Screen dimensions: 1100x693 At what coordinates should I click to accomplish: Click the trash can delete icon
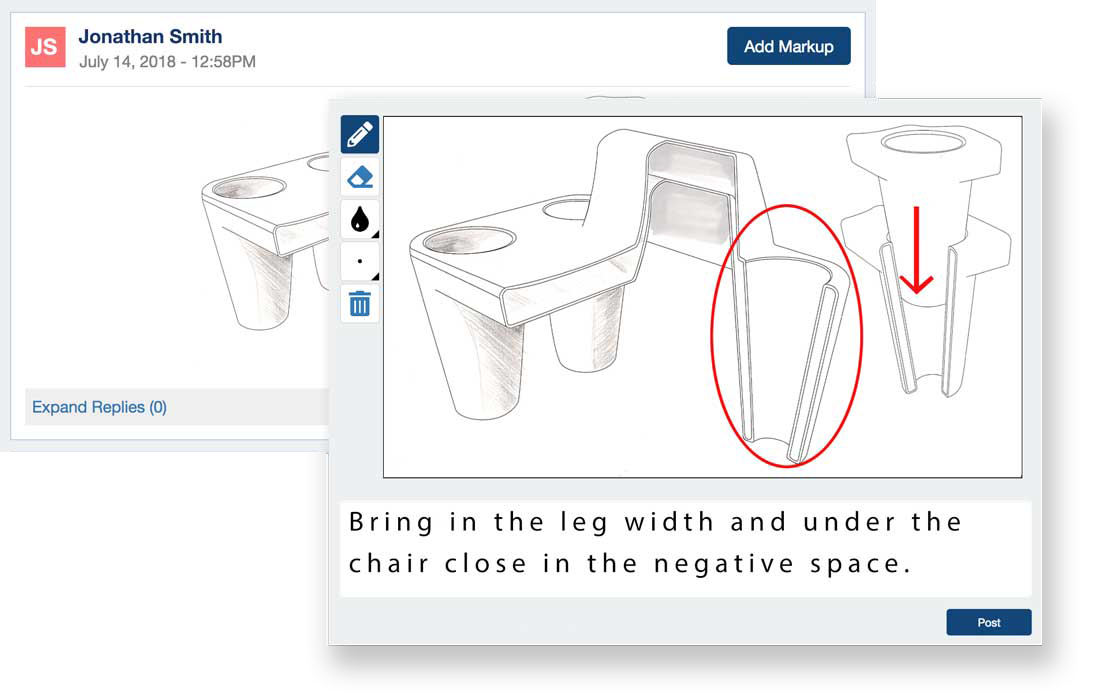(x=360, y=304)
